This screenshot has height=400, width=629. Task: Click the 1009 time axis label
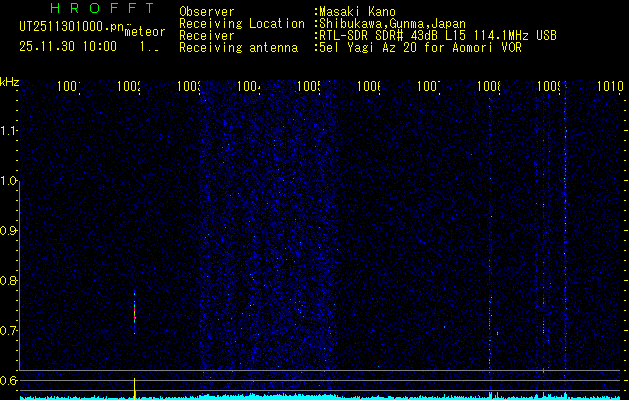click(x=549, y=86)
